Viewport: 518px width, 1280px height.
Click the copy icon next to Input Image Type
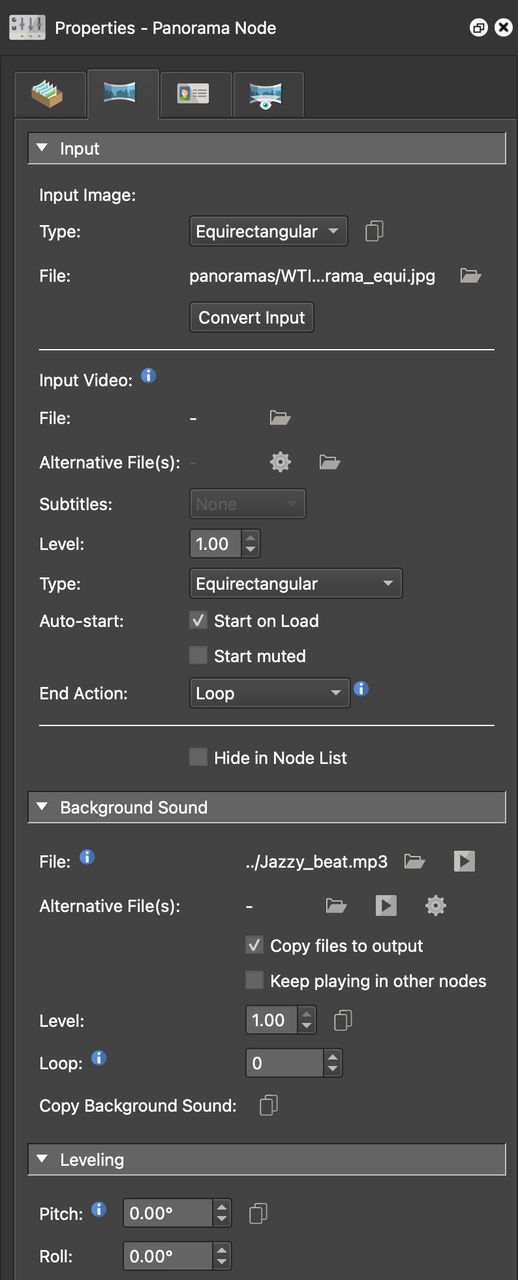tap(374, 231)
